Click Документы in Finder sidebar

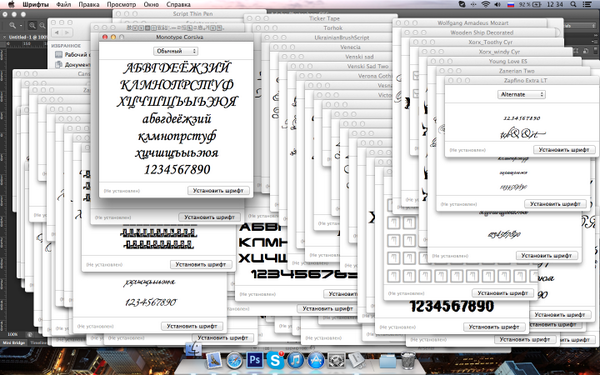(73, 65)
